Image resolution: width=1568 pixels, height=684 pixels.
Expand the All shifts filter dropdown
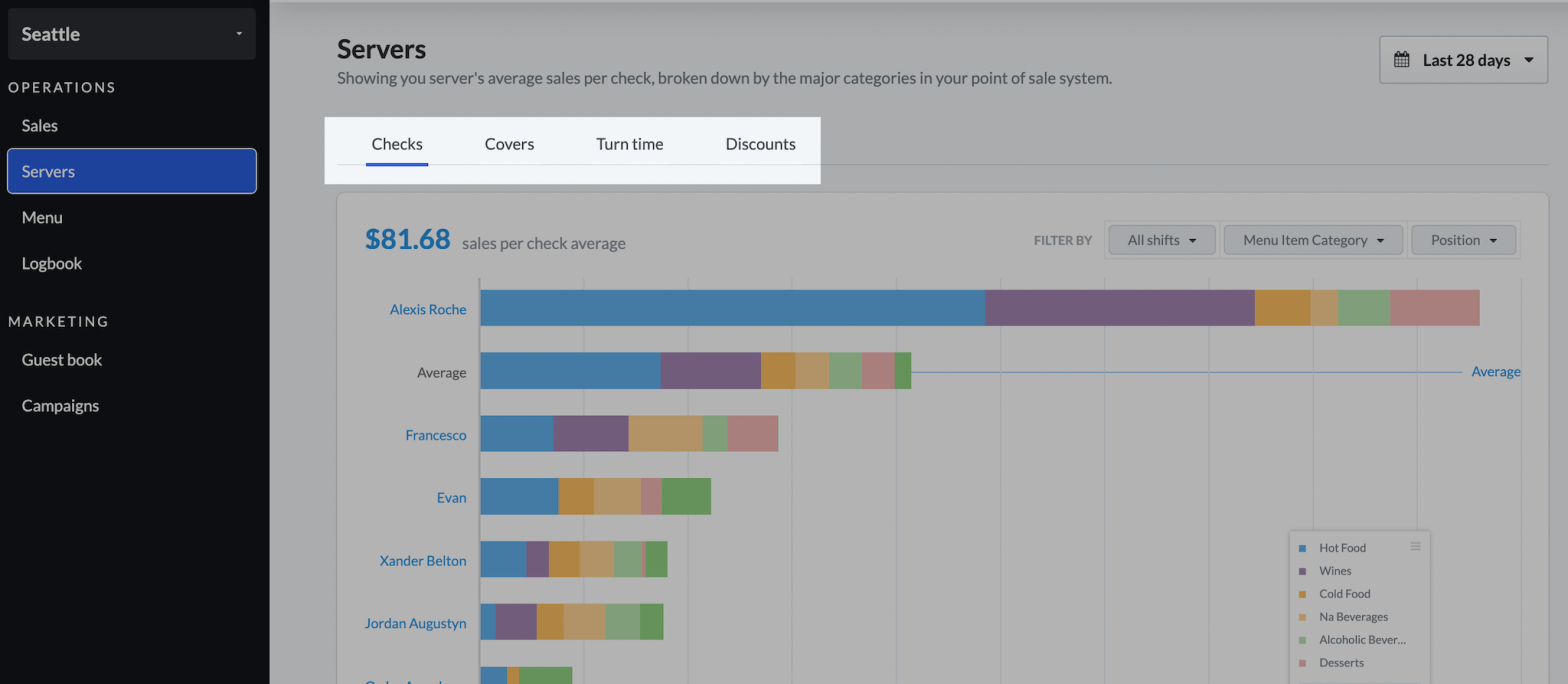tap(1161, 240)
